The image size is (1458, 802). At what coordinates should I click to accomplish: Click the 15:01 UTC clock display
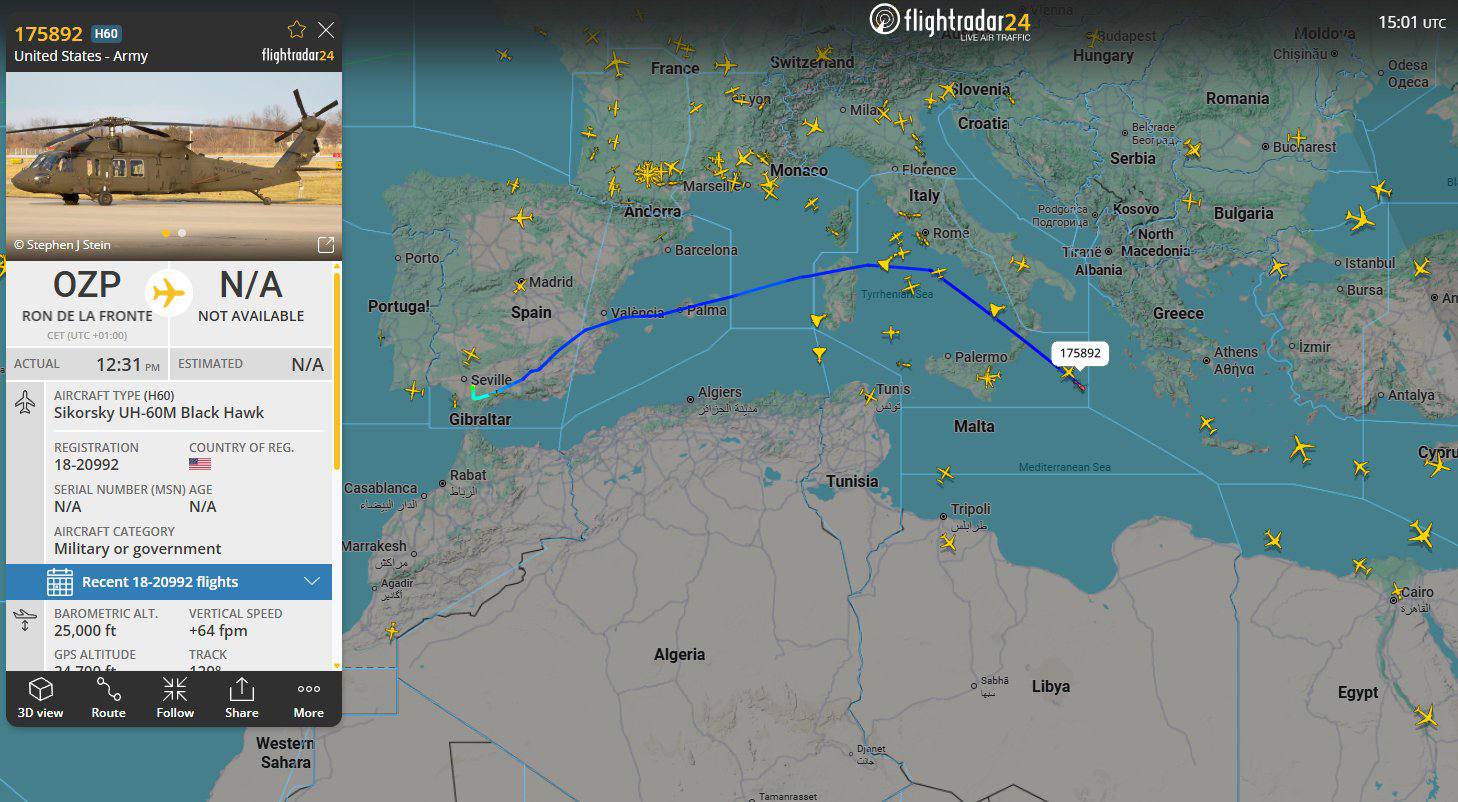[x=1412, y=22]
